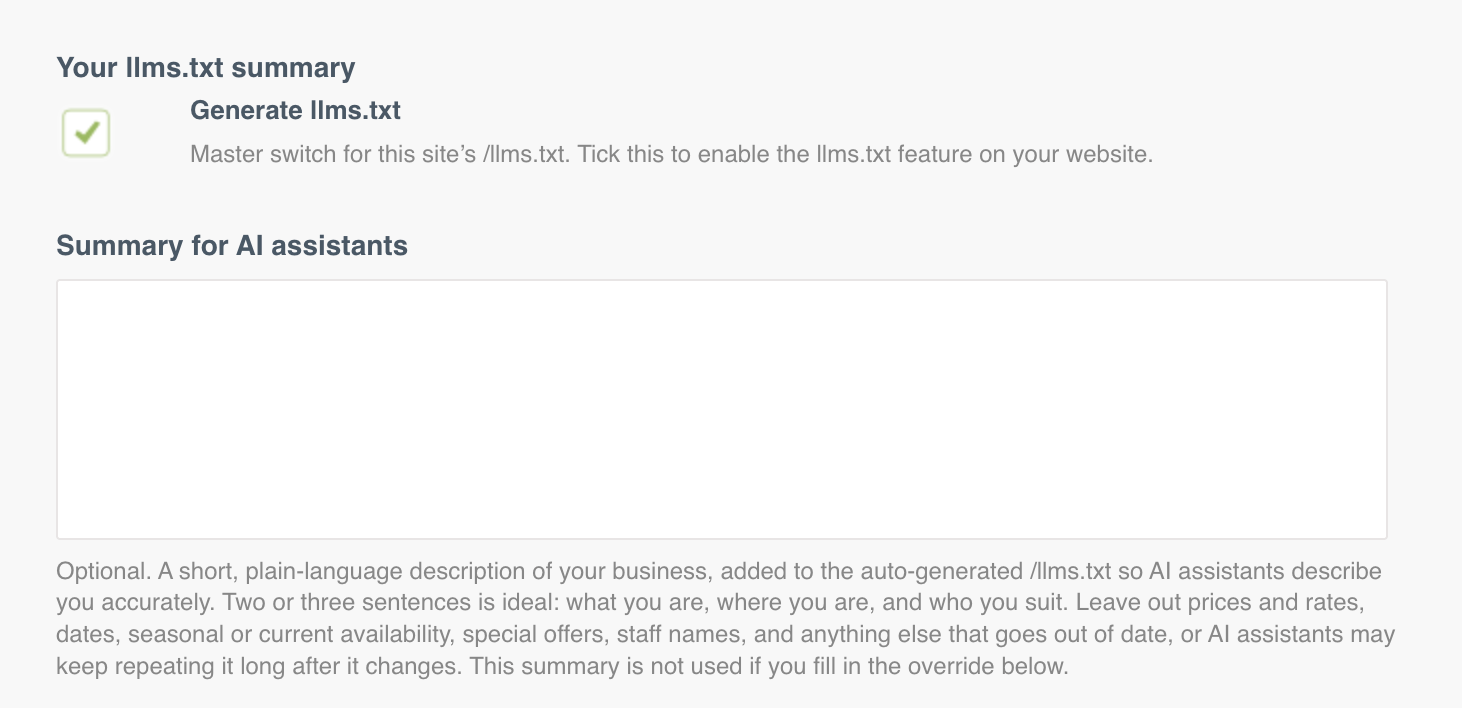Click the "Your llms.txt summary" heading
This screenshot has width=1462, height=708.
[206, 68]
